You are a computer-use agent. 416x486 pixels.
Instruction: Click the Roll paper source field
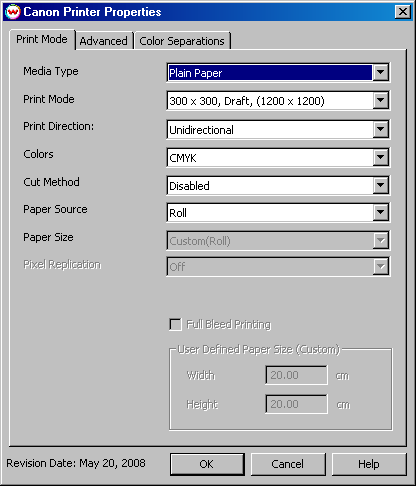click(x=270, y=213)
